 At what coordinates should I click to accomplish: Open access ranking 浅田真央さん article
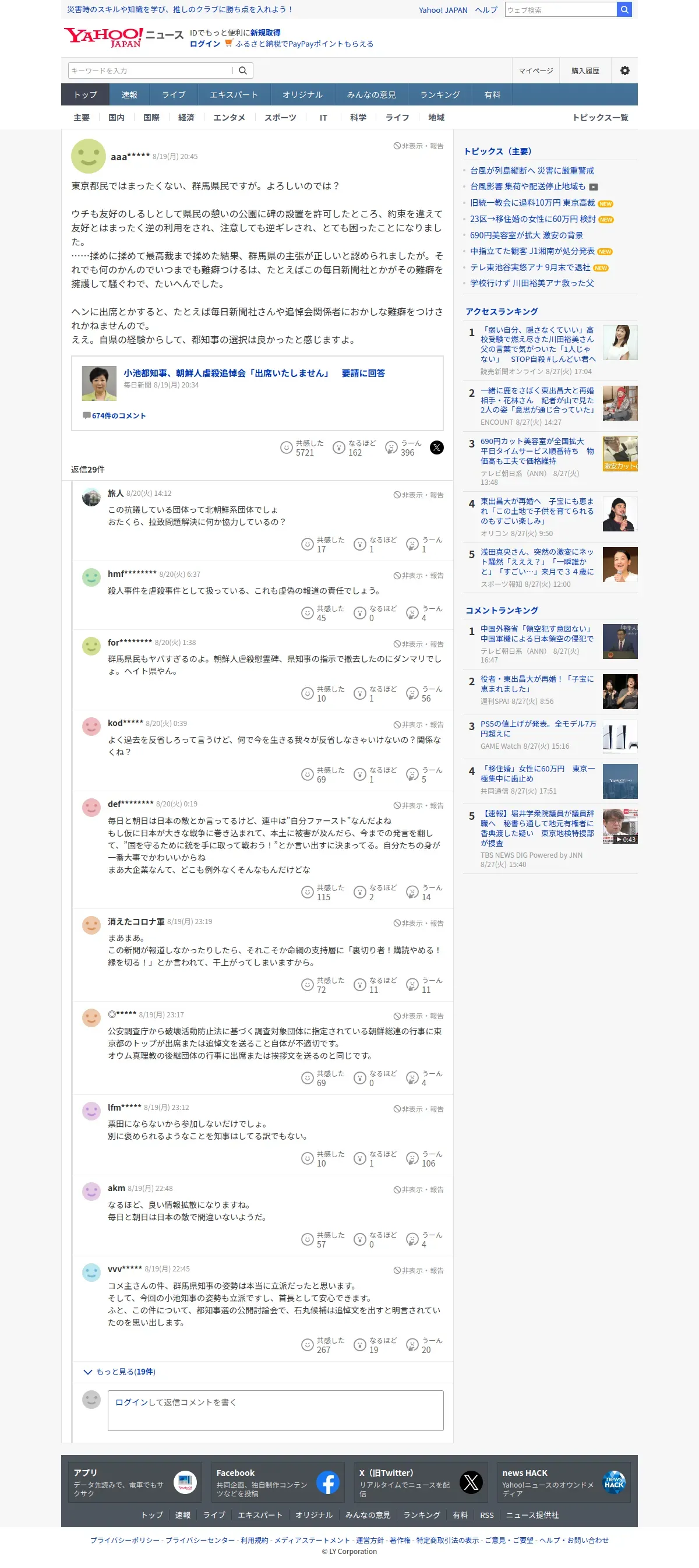coord(536,562)
